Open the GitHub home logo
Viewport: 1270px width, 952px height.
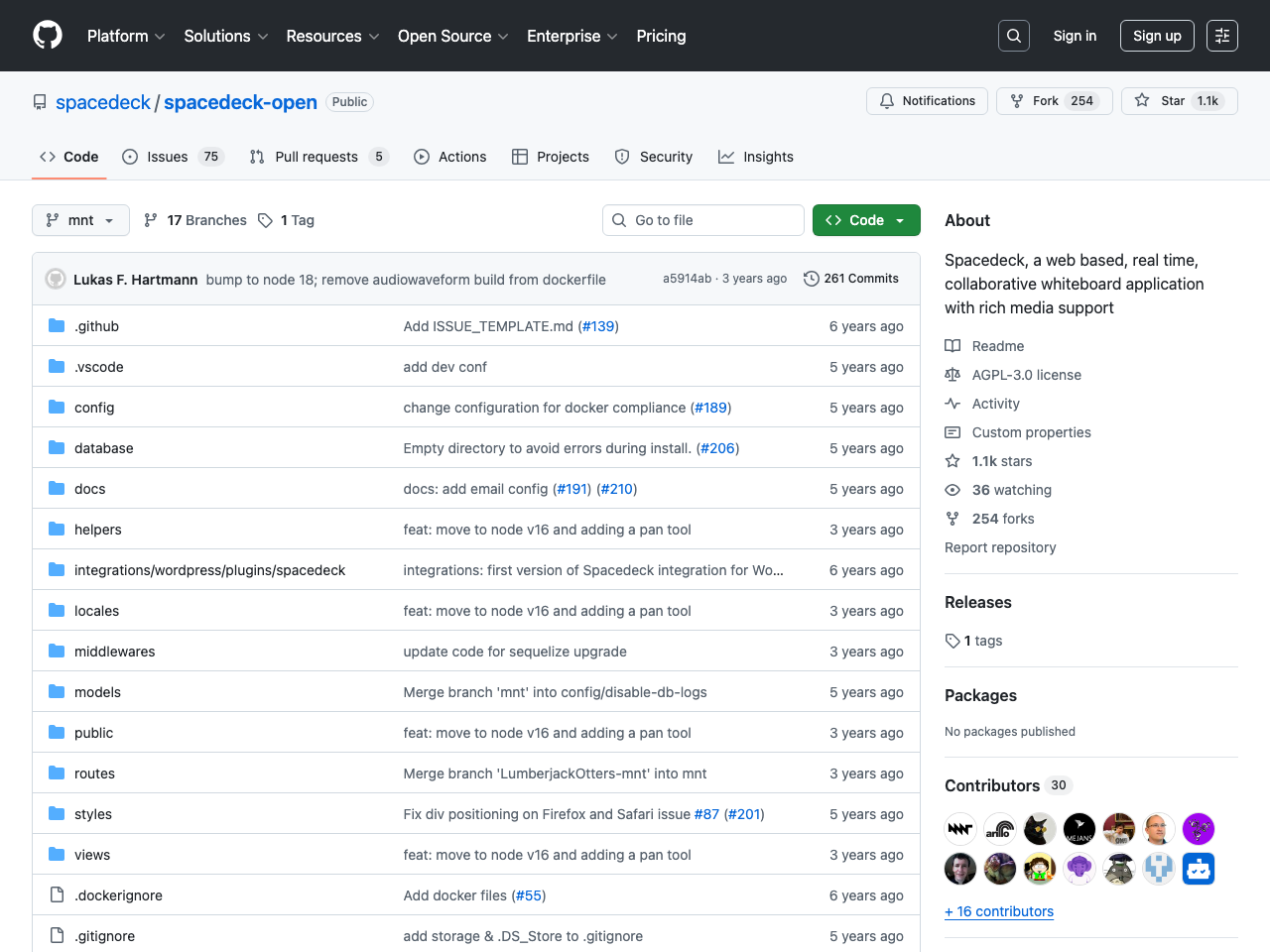pyautogui.click(x=47, y=36)
